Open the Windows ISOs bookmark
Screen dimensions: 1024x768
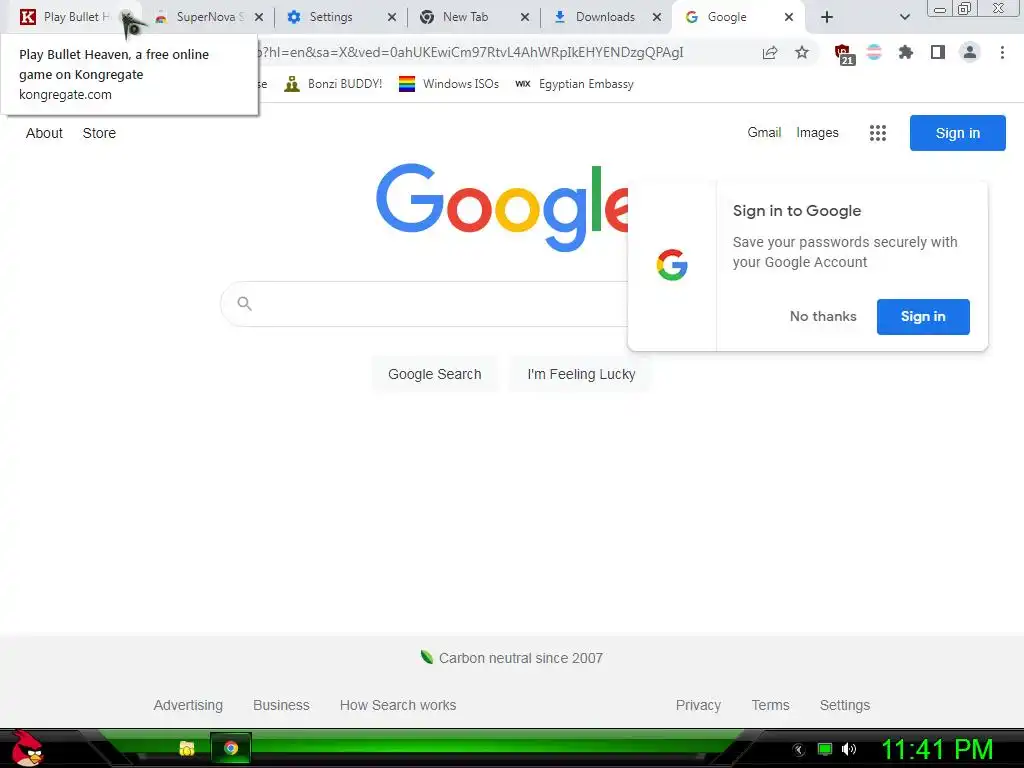pyautogui.click(x=449, y=84)
